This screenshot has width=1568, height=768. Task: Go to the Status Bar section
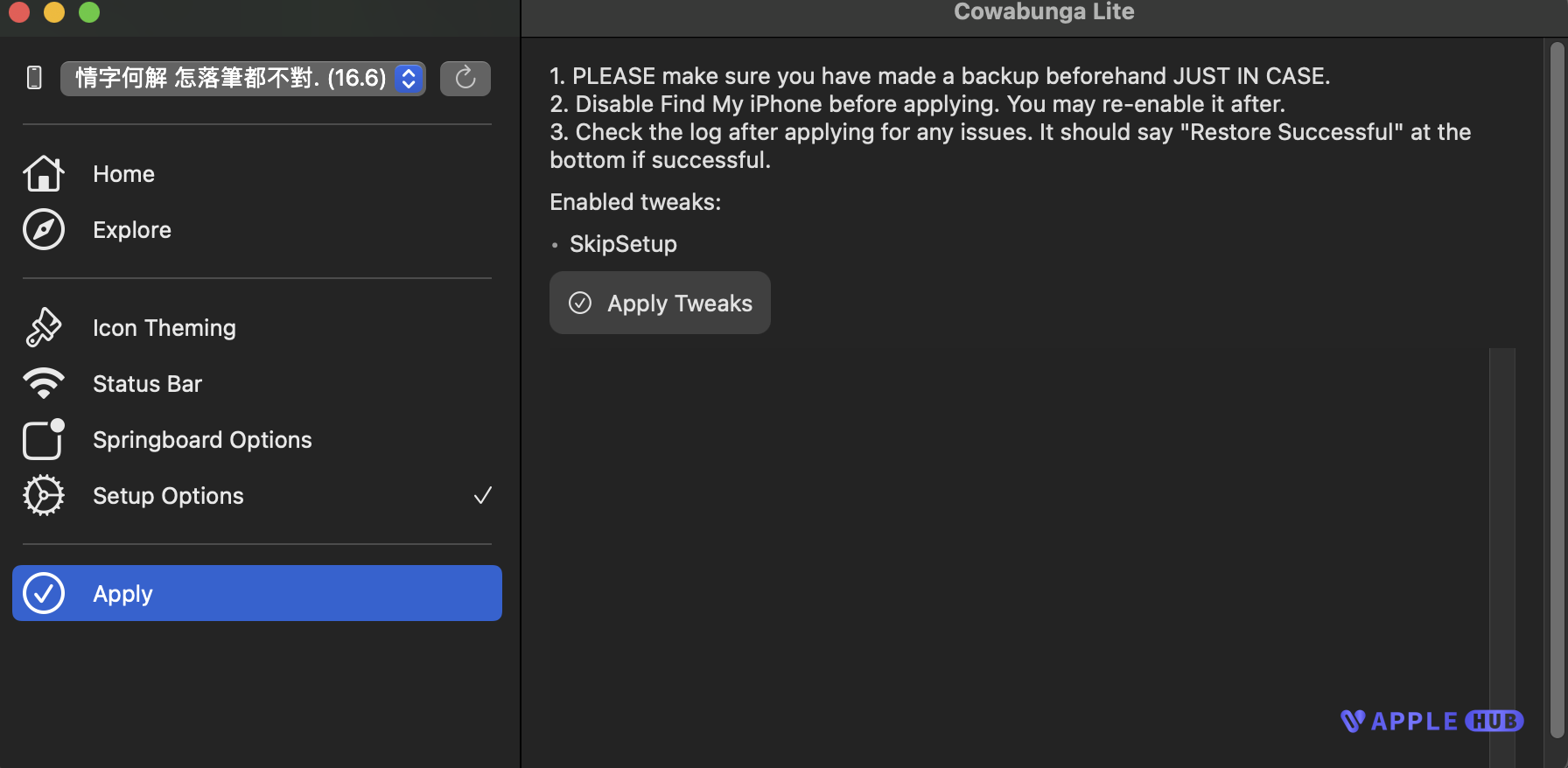[147, 384]
